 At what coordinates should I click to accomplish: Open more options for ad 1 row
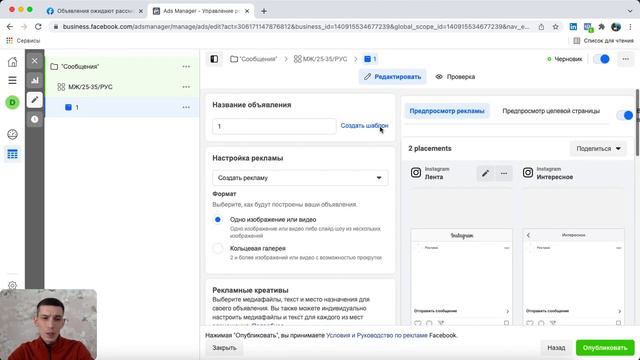point(186,107)
